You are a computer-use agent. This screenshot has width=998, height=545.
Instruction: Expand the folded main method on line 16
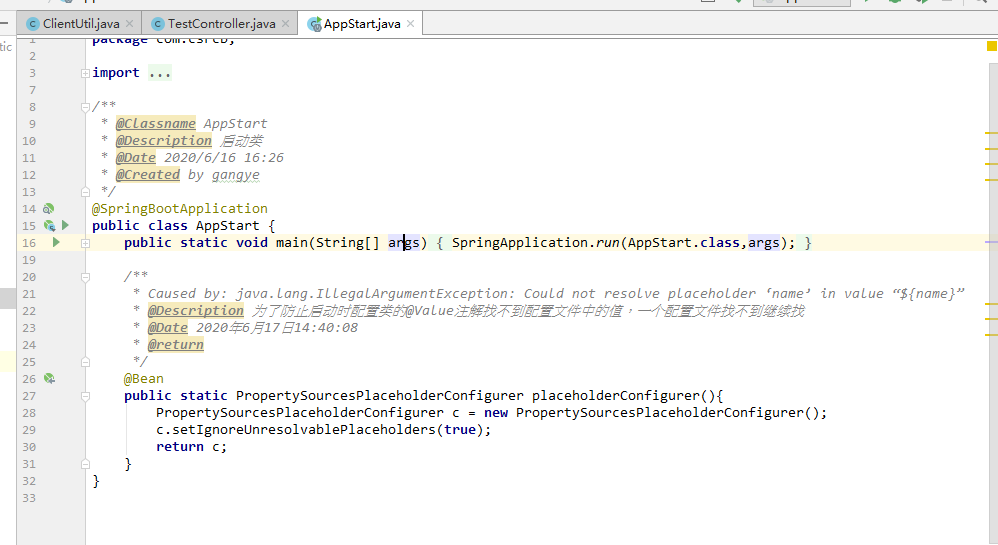(x=85, y=243)
